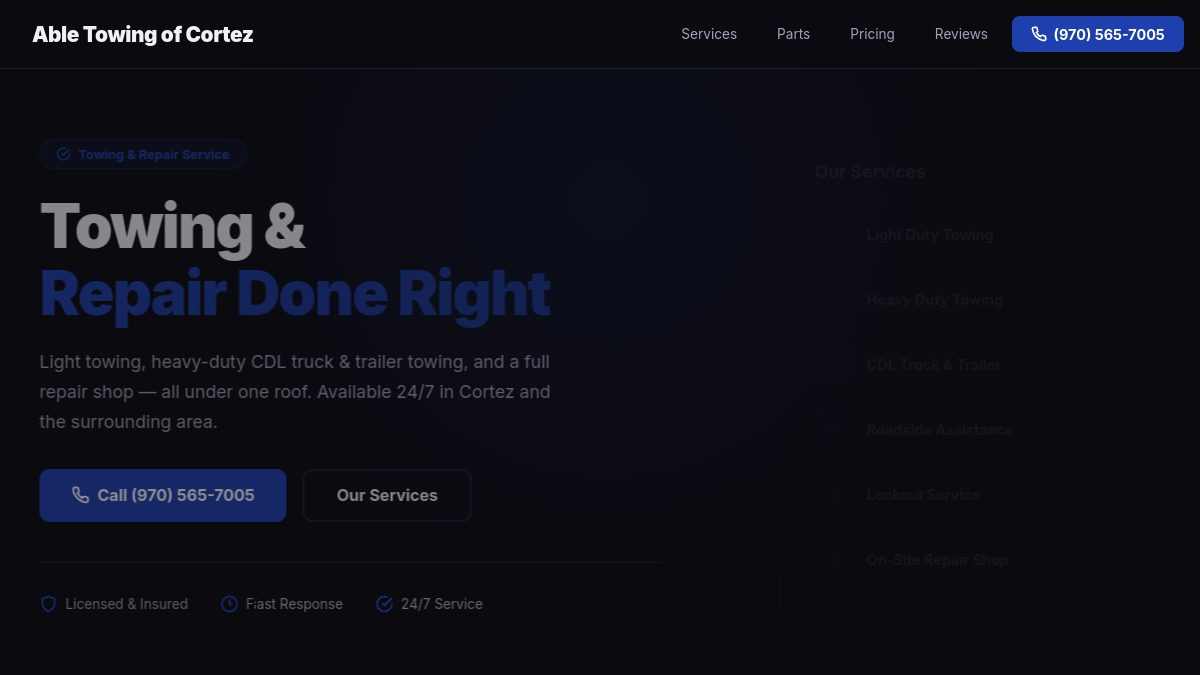Click the phone icon in header button

(1039, 34)
